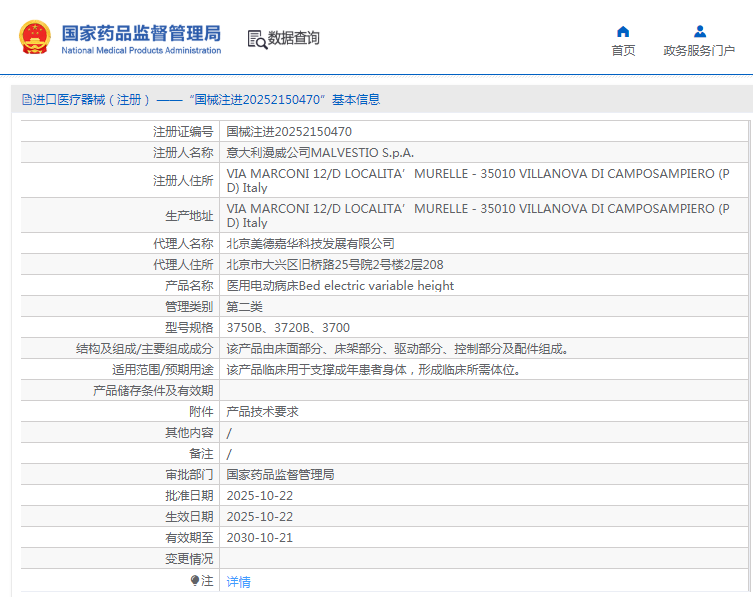The width and height of the screenshot is (753, 597).
Task: Click the document icon before 进口医疗器械
Action: click(27, 99)
